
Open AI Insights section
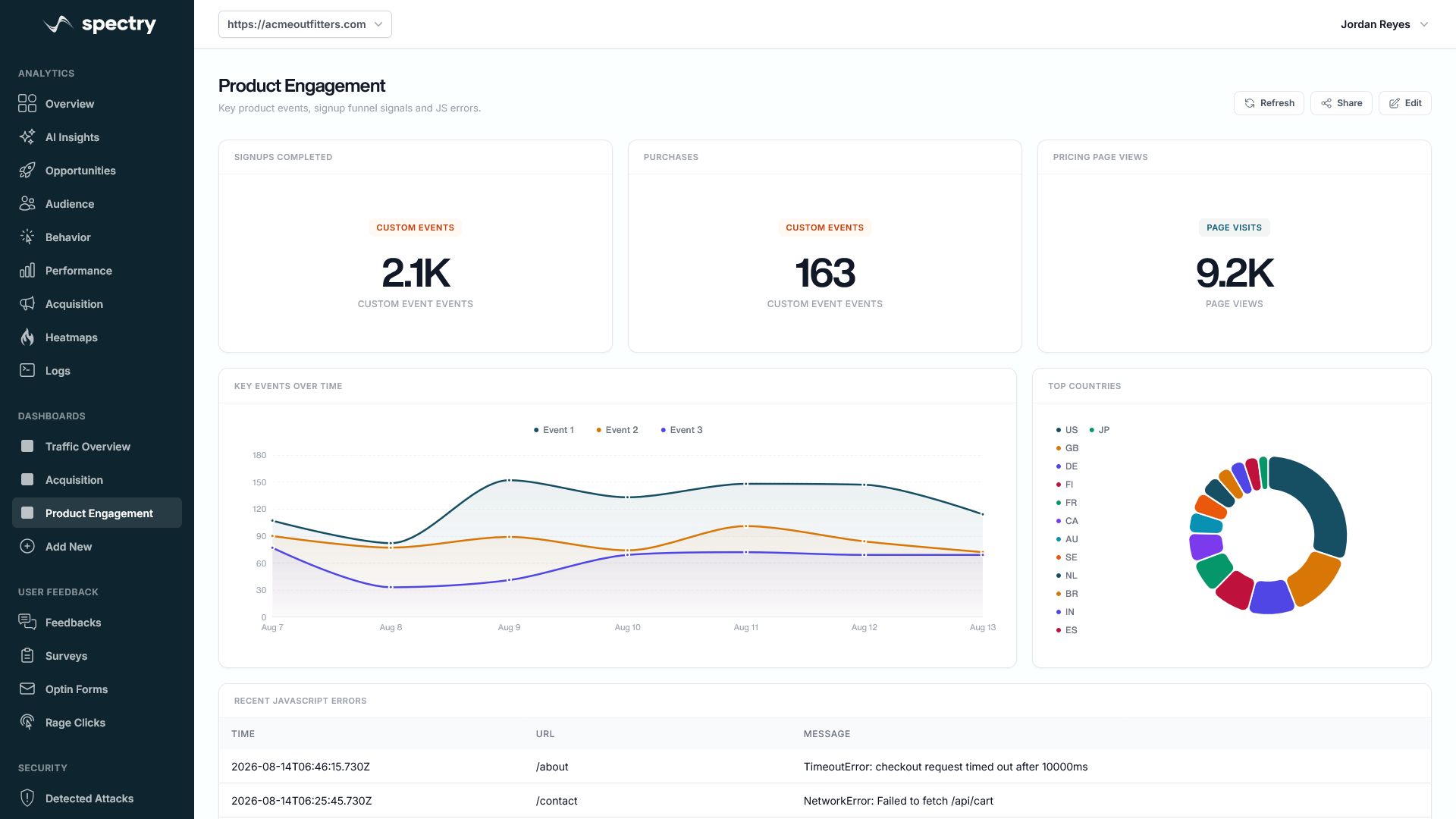point(97,137)
